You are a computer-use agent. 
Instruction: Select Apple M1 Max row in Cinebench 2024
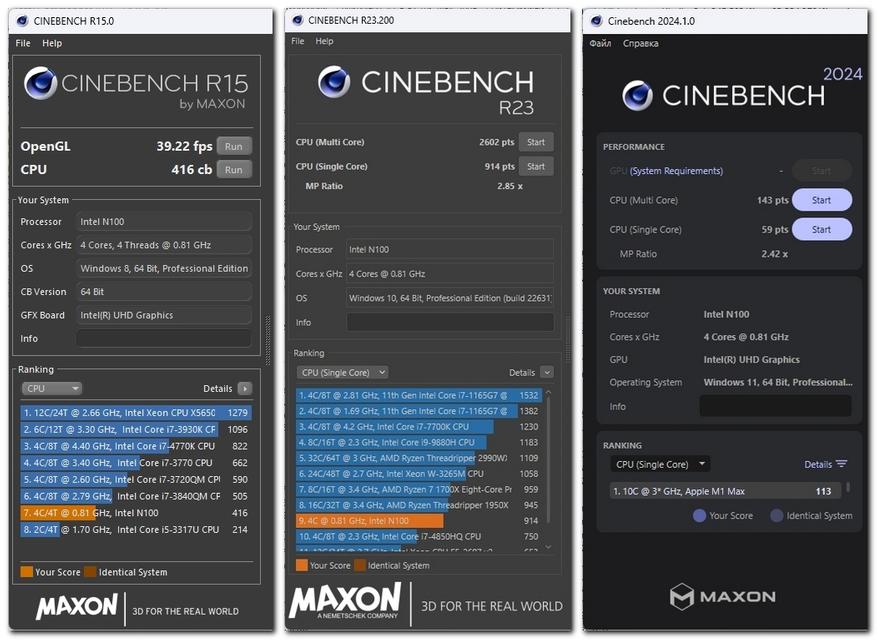point(725,491)
